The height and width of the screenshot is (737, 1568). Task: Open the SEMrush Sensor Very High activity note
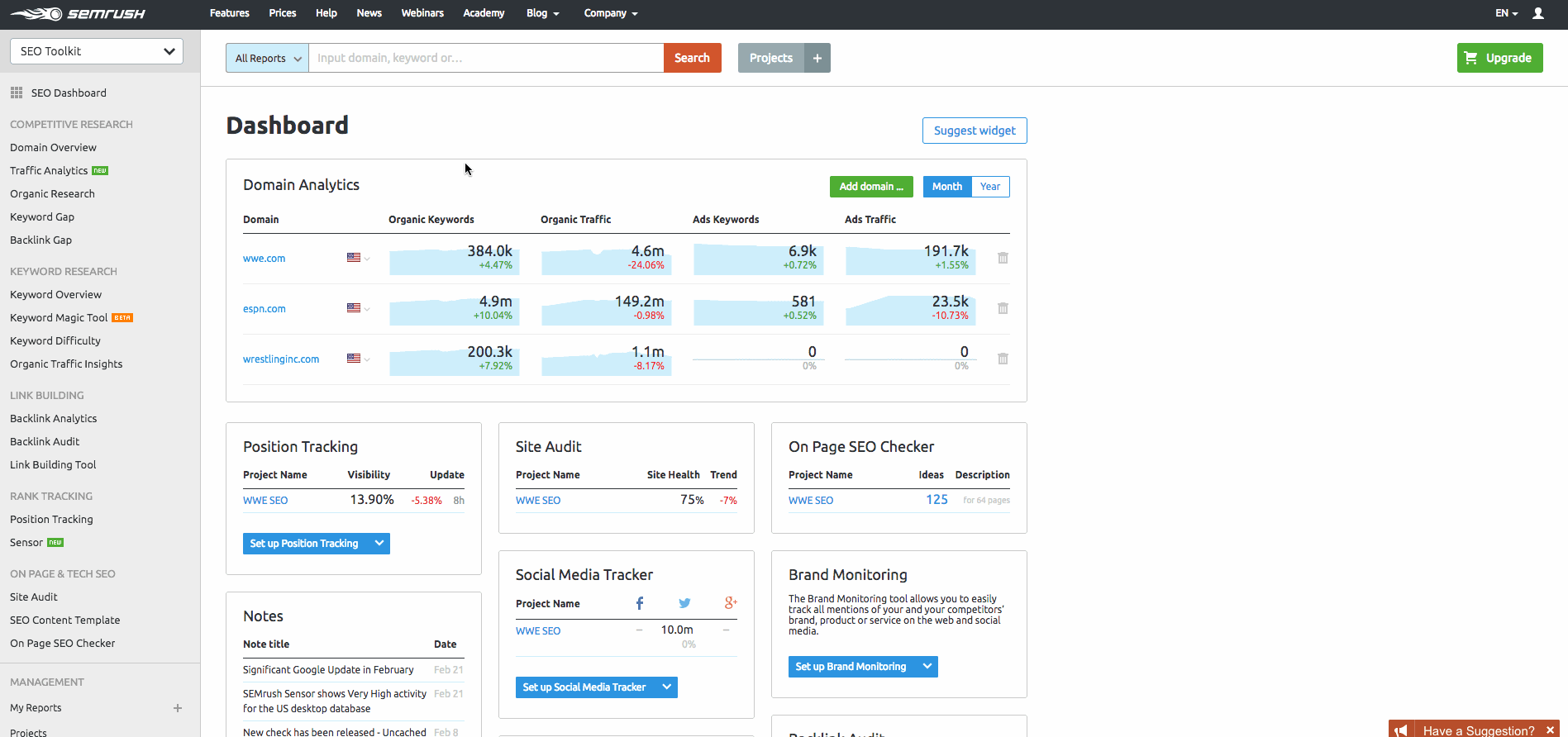(x=335, y=701)
